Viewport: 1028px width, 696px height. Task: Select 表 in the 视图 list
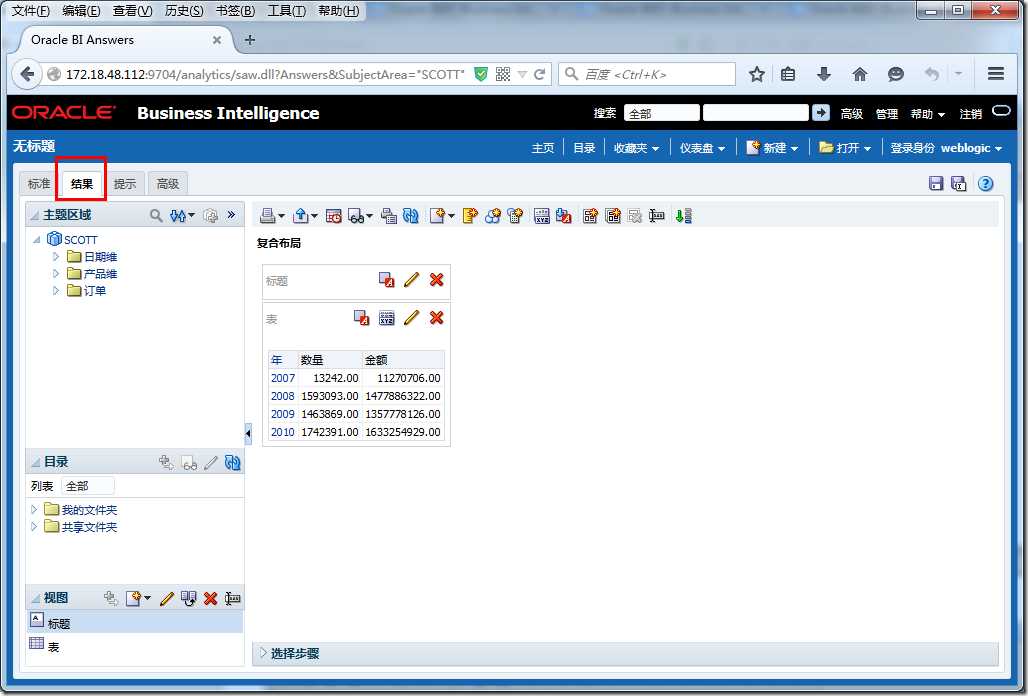point(134,646)
